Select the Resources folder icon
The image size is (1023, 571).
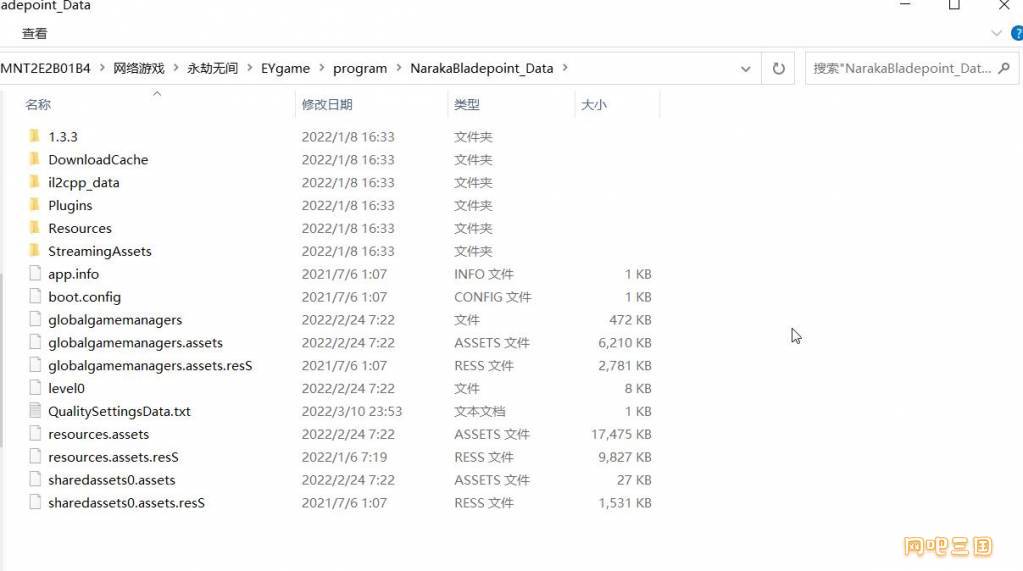tap(35, 227)
